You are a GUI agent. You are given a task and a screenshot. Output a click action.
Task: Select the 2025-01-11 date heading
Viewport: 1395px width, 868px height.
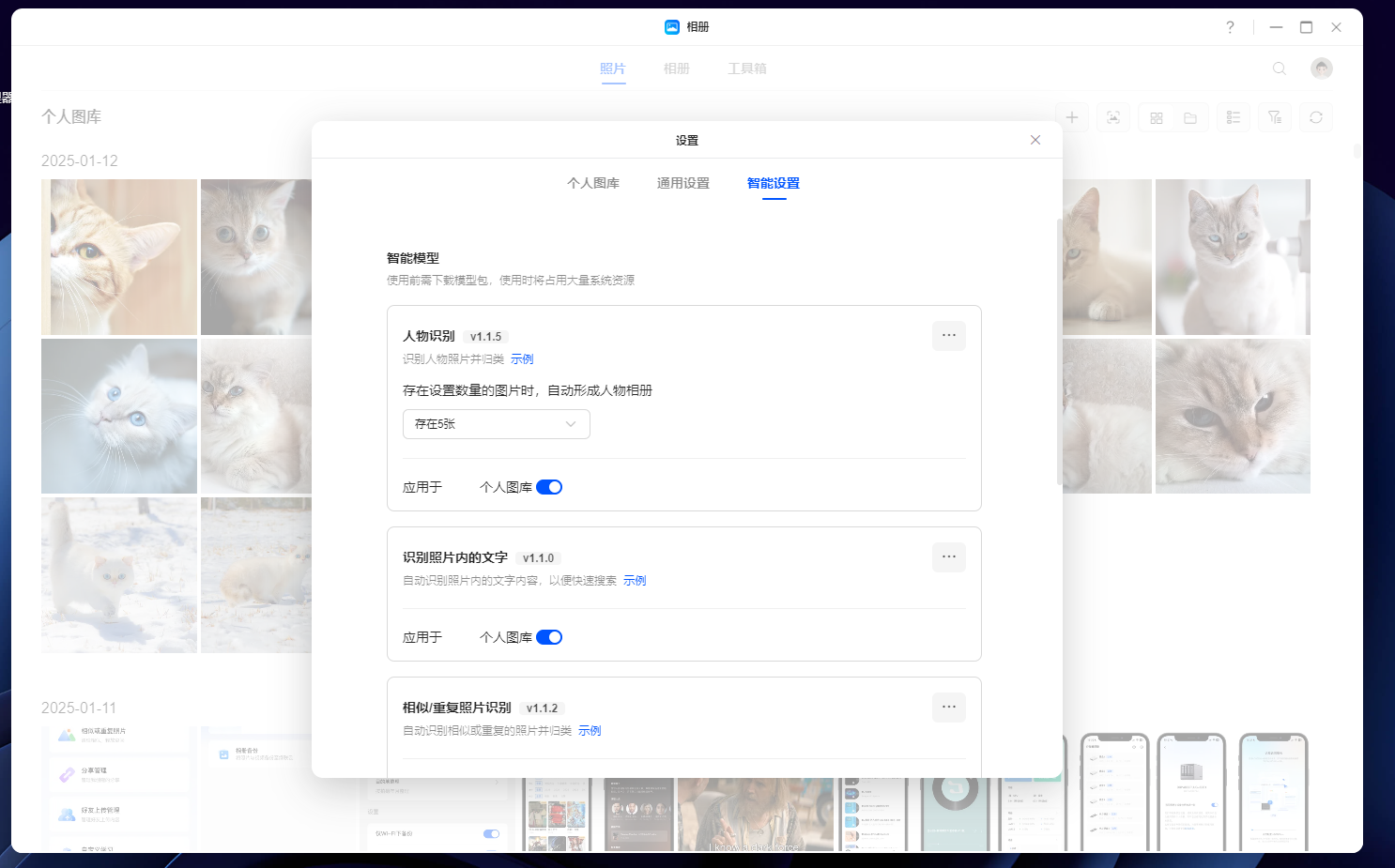click(79, 708)
